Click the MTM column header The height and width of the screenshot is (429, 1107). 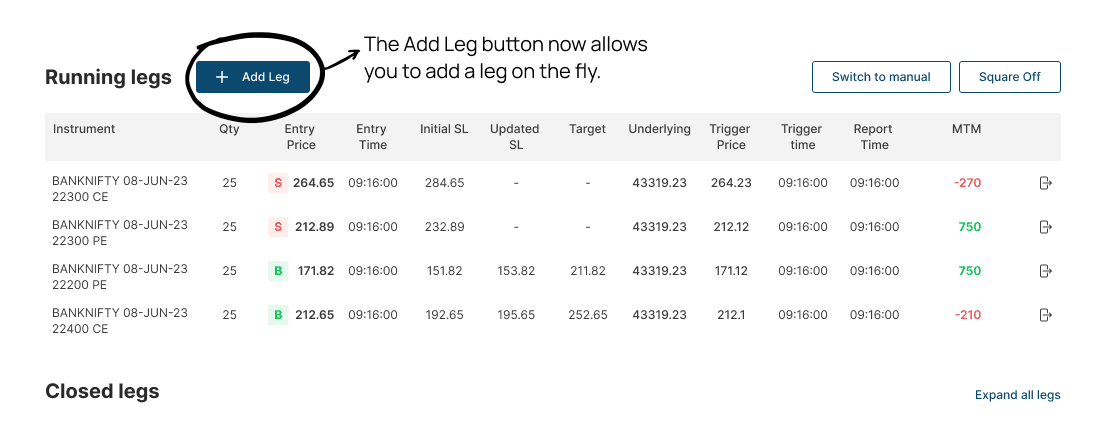click(966, 129)
